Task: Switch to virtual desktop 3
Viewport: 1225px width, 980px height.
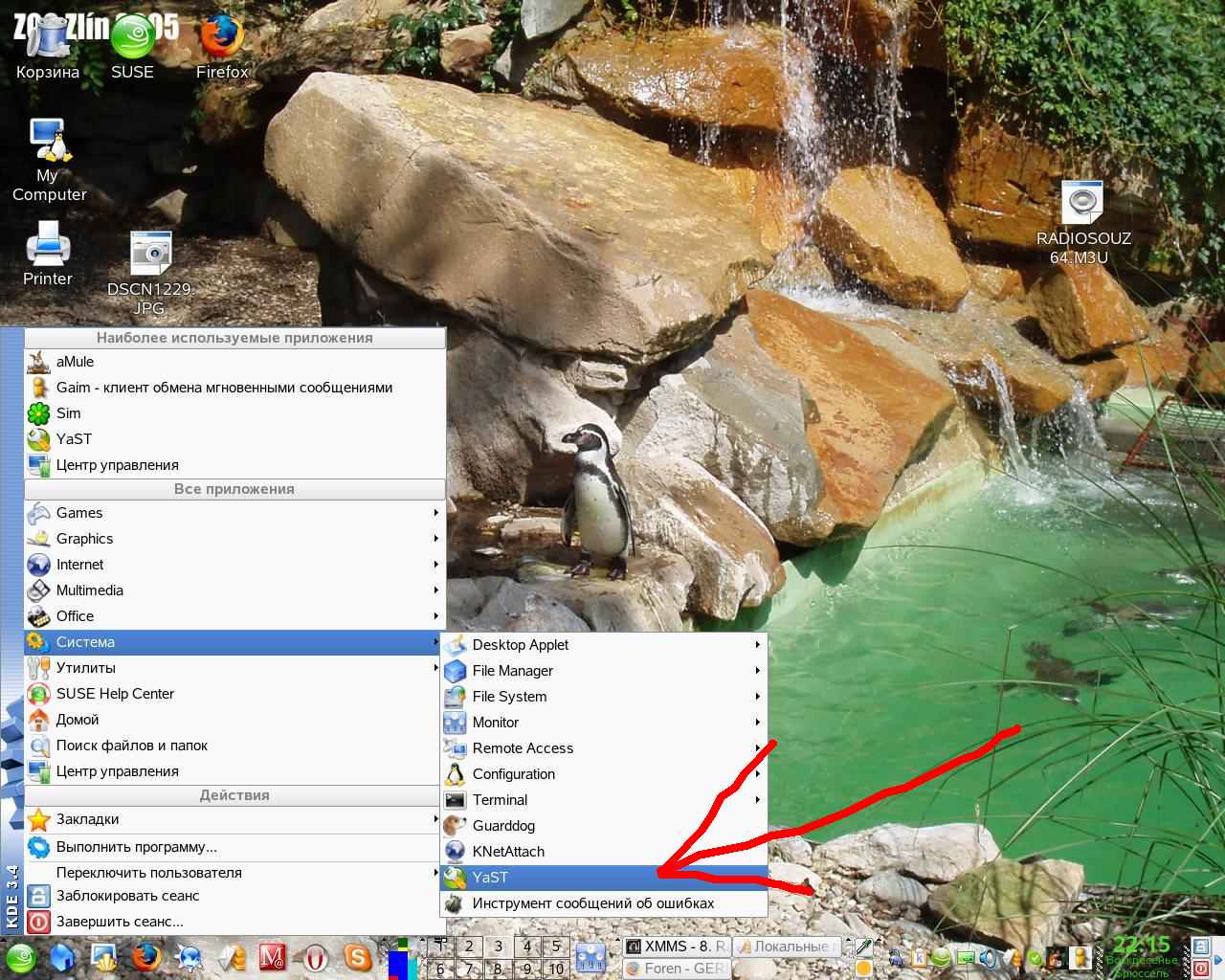Action: [x=498, y=947]
